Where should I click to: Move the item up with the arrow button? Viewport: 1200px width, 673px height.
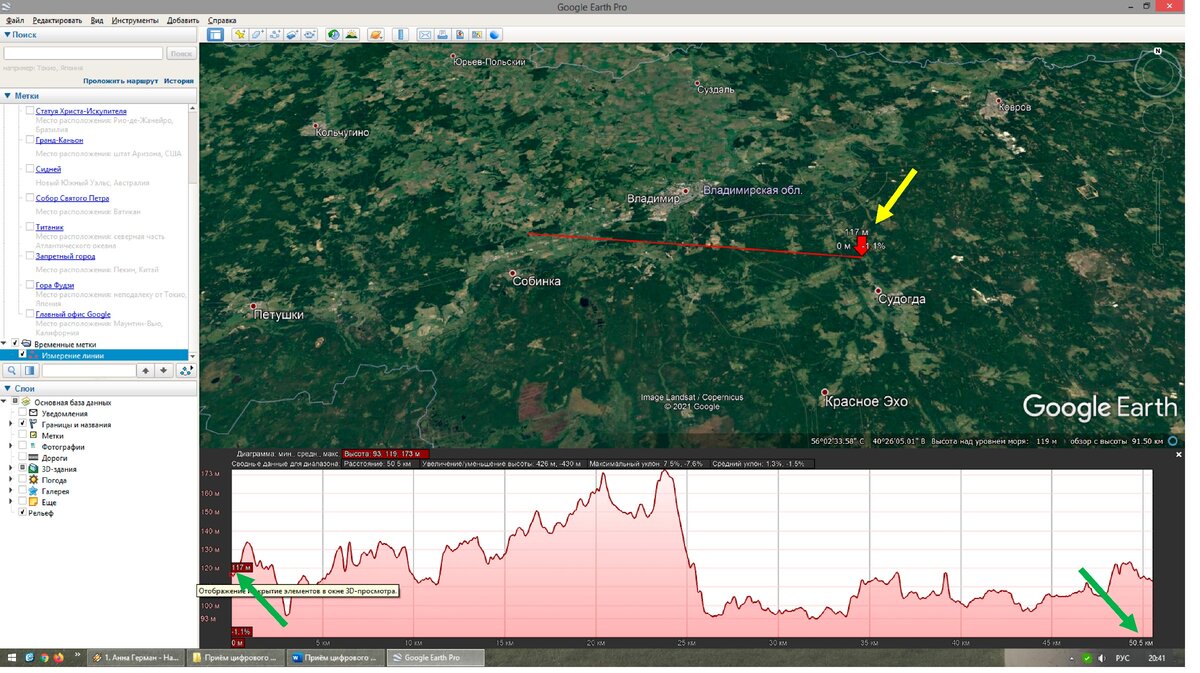click(145, 371)
